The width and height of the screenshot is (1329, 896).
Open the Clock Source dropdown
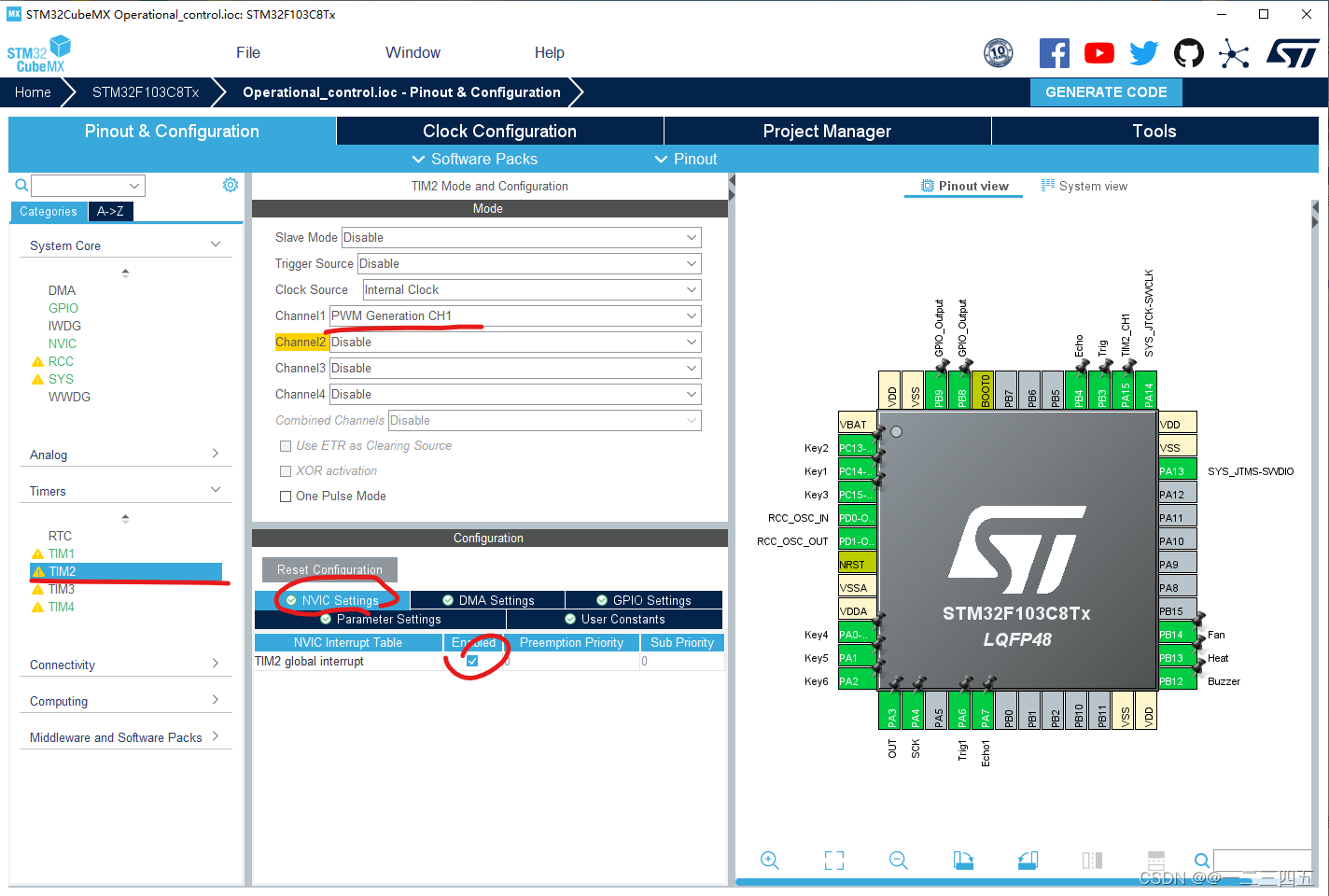(532, 290)
